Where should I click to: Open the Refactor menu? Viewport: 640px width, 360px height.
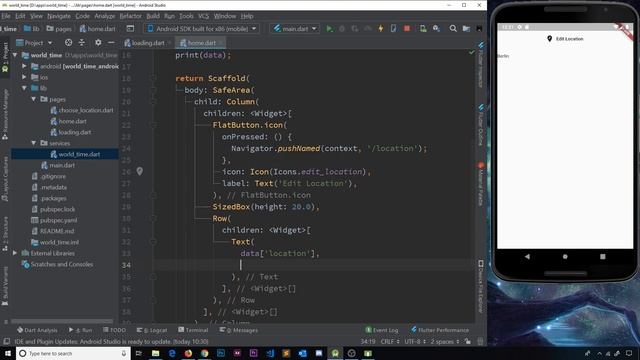(x=131, y=16)
